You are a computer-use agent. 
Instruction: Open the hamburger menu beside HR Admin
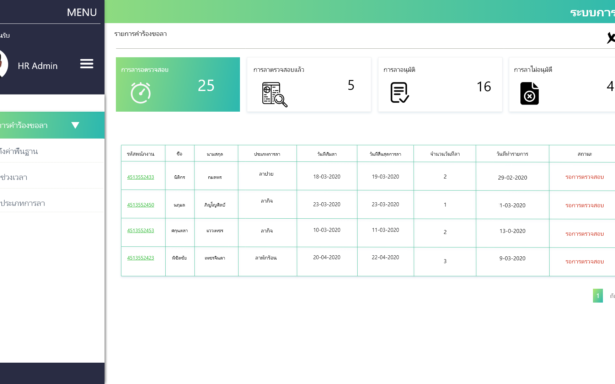(87, 64)
